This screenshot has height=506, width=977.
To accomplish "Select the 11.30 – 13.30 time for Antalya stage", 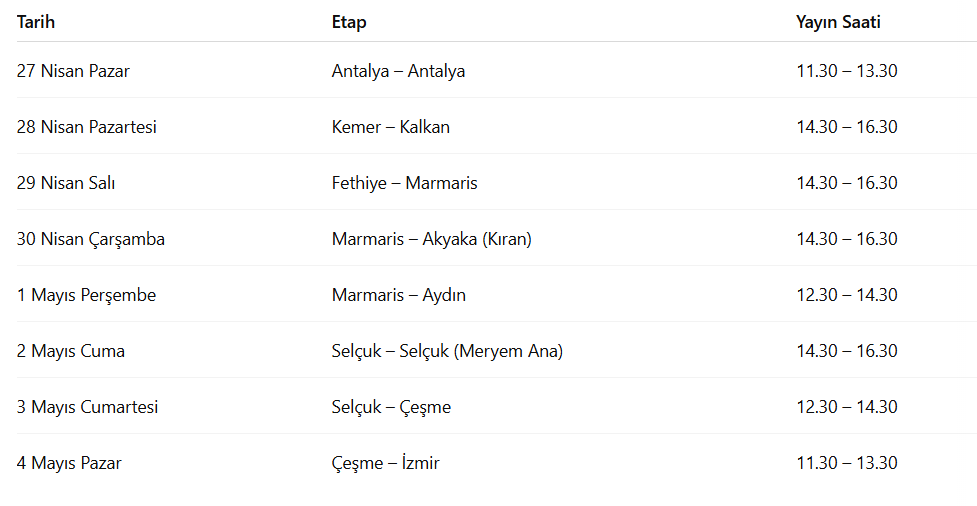I will [x=846, y=71].
